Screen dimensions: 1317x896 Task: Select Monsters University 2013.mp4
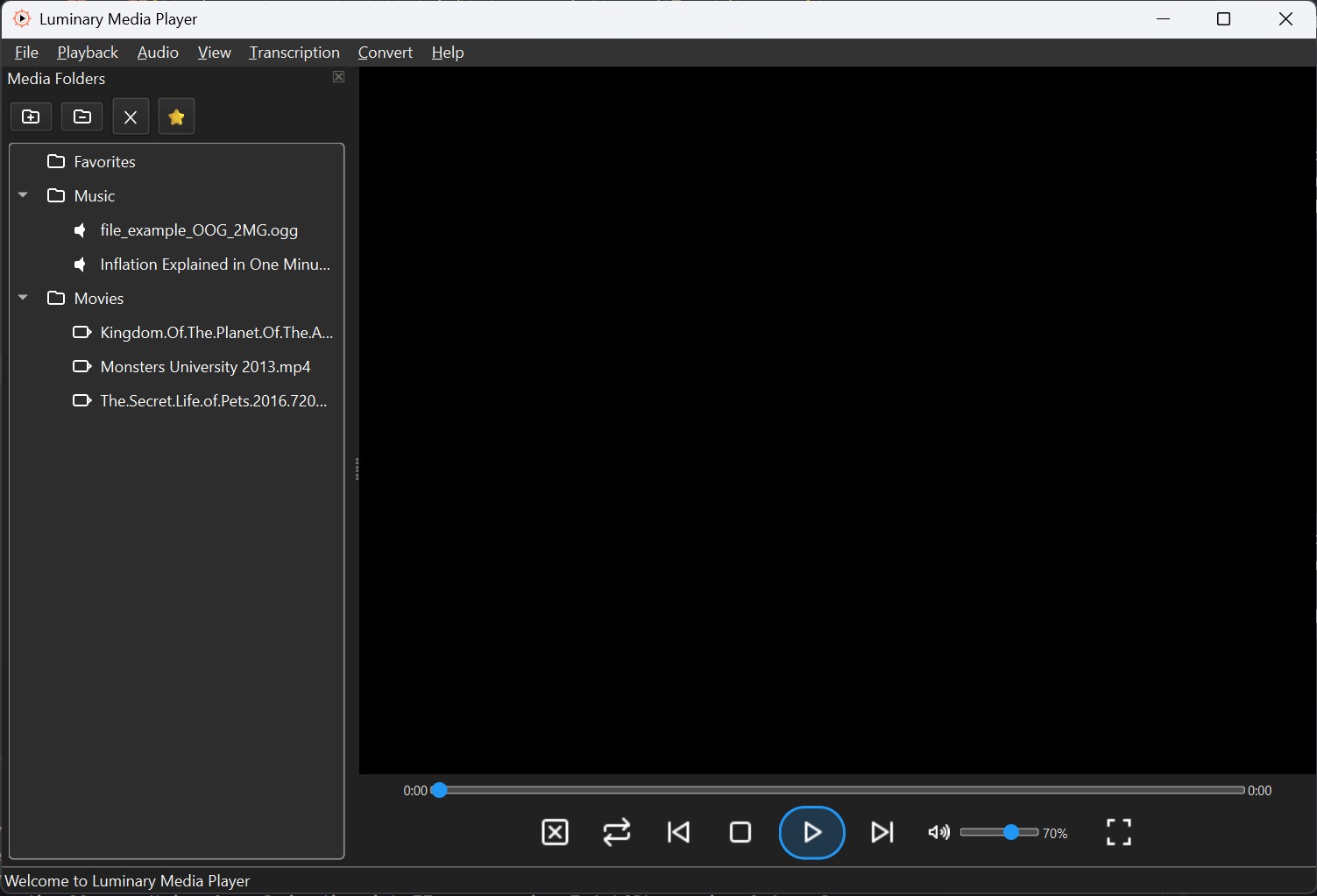coord(205,367)
